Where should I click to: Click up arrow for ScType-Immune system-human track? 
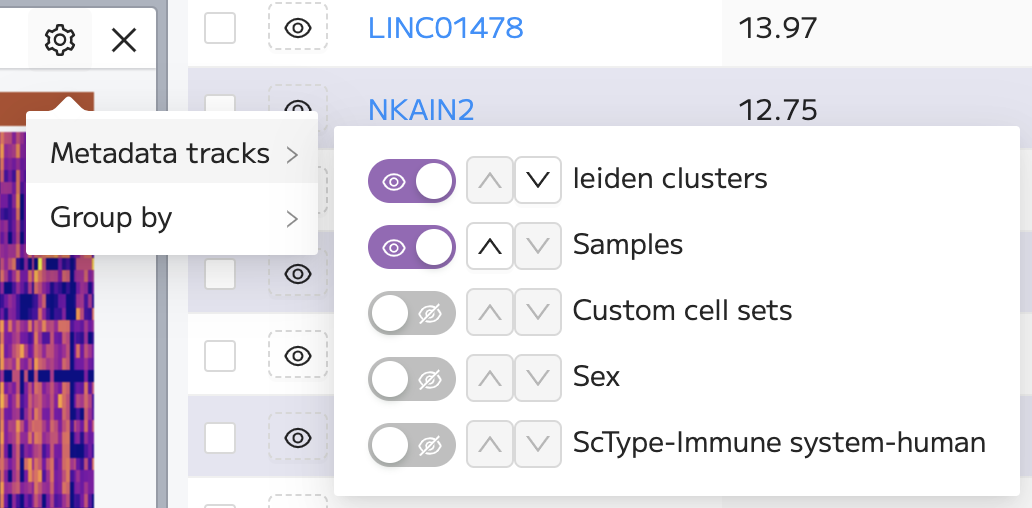point(490,444)
